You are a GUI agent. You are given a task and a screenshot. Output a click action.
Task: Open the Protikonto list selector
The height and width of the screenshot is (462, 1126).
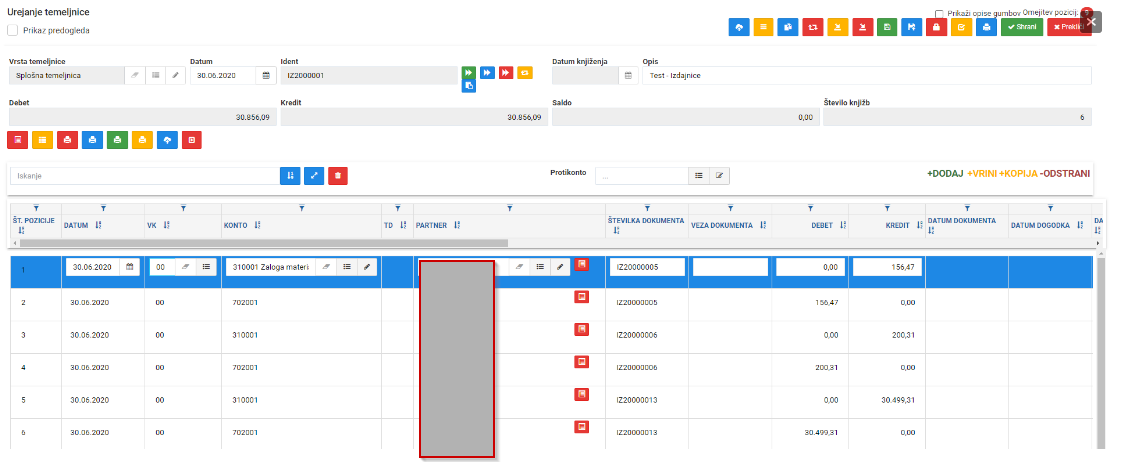coord(699,175)
